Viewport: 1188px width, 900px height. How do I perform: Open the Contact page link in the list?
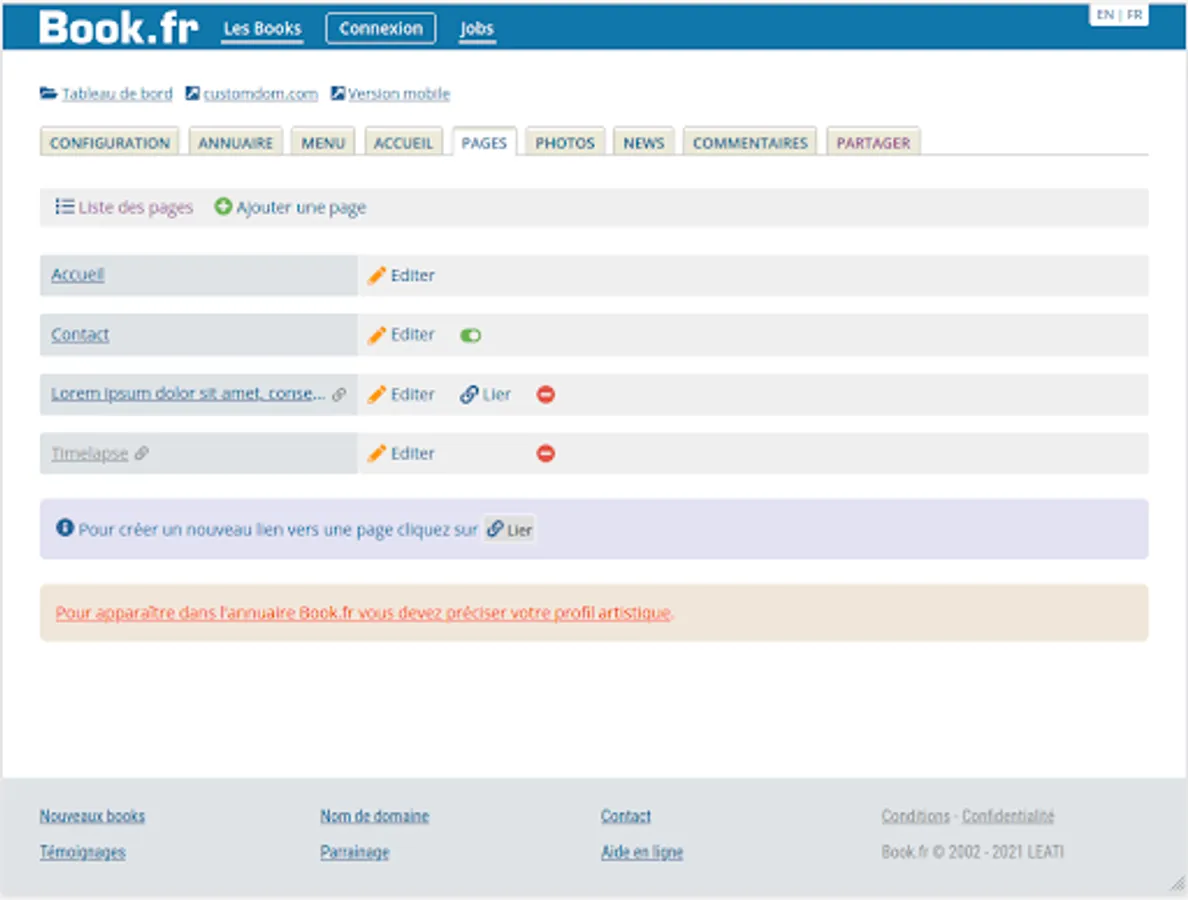80,334
